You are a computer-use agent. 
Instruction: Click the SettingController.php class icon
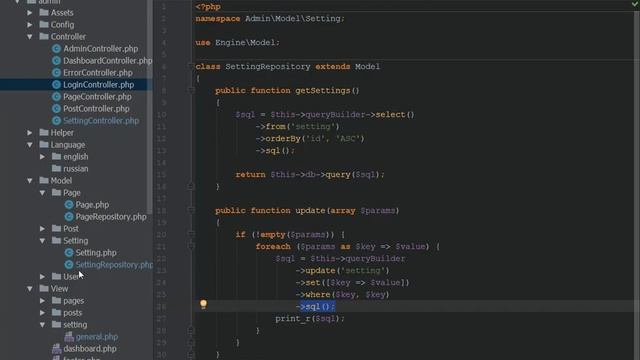coord(56,121)
